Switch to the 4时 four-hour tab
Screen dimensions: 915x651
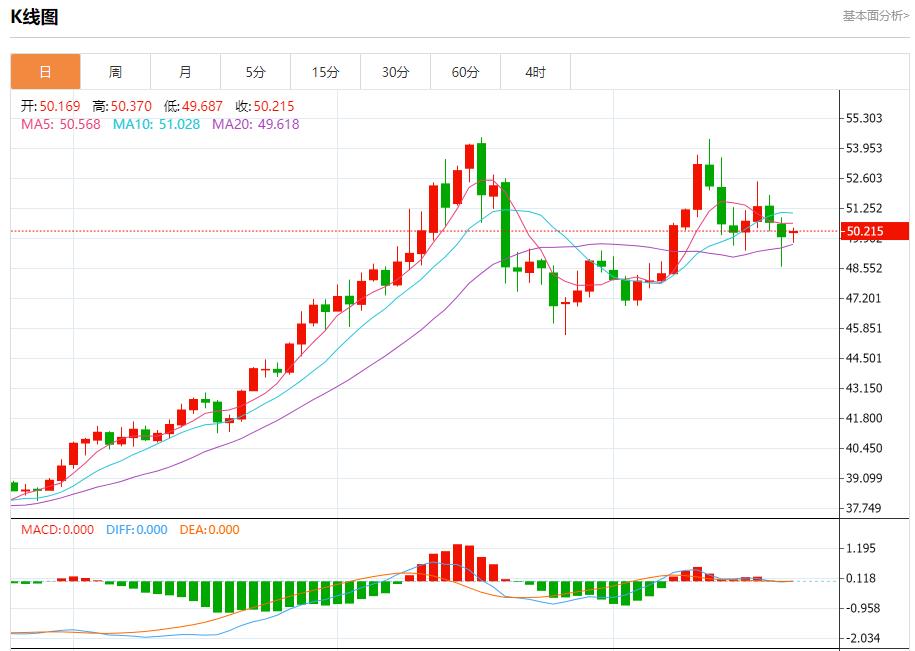tap(536, 71)
